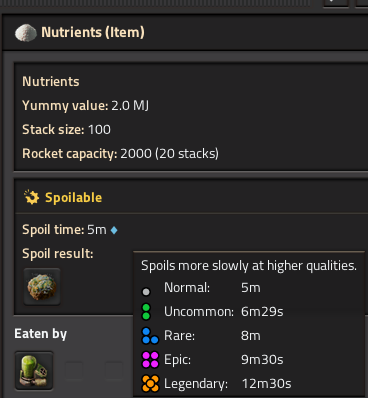Click the Uncommon 6m29s spoil time
Screen dimensions: 368x398
(262, 312)
